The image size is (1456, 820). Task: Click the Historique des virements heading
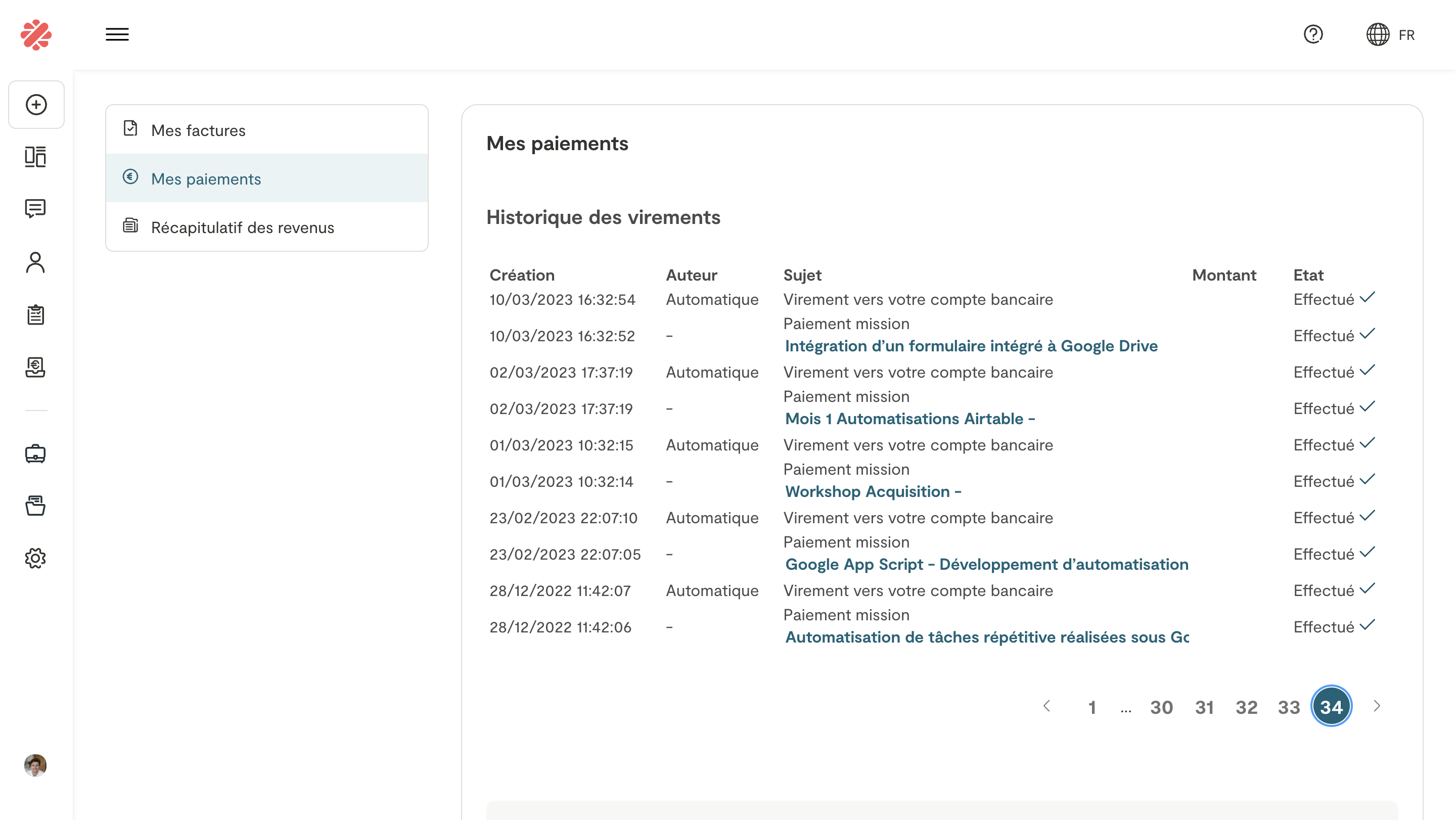[x=603, y=217]
